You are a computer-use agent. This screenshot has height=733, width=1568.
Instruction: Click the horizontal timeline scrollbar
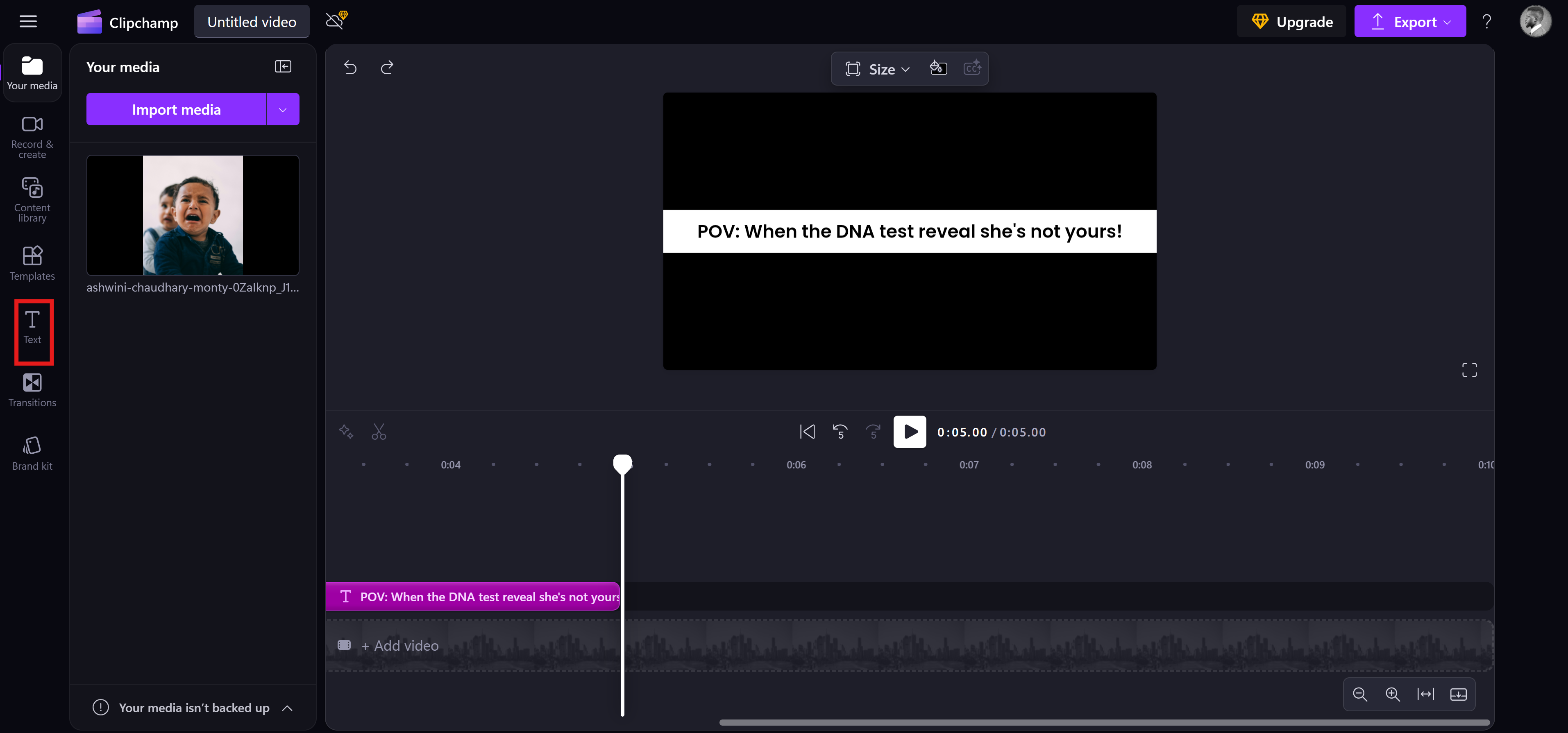tap(1104, 723)
